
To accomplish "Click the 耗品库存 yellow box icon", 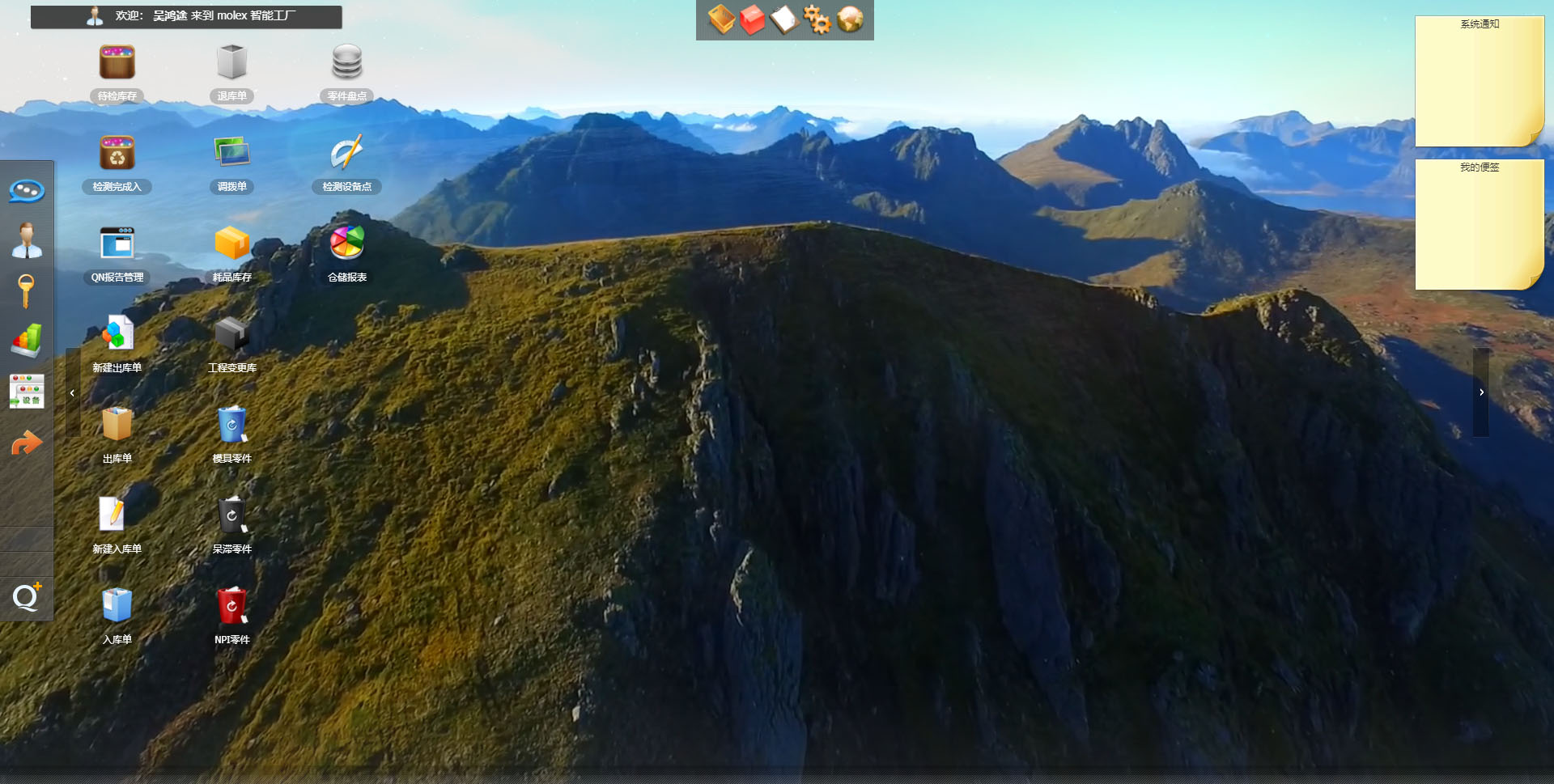I will tap(232, 244).
